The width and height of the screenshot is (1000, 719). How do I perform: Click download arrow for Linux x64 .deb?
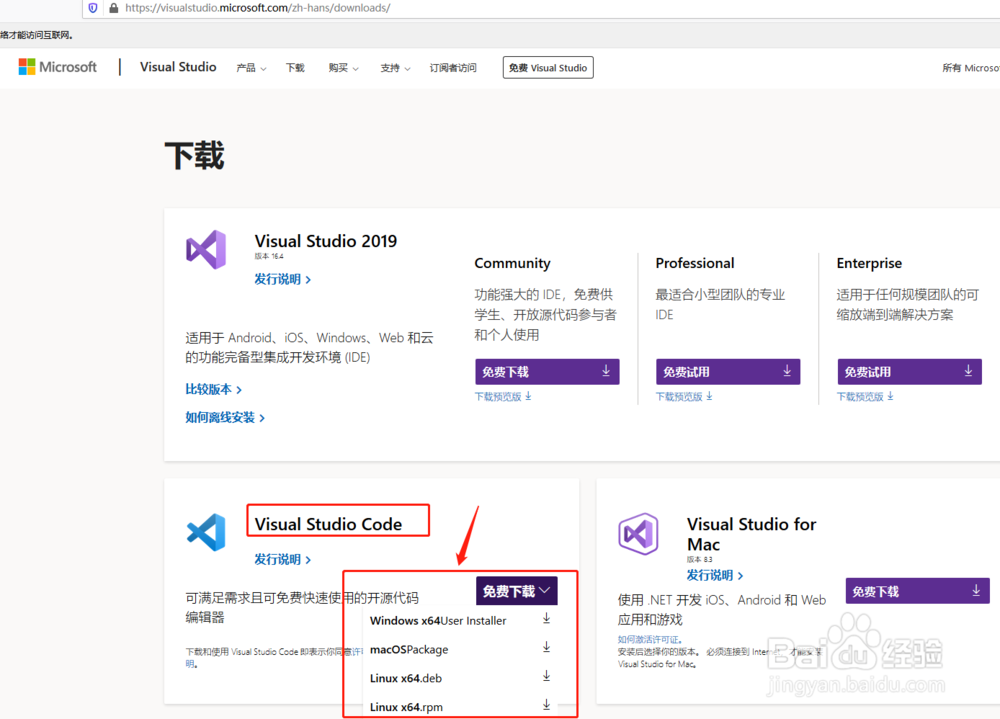pos(547,676)
